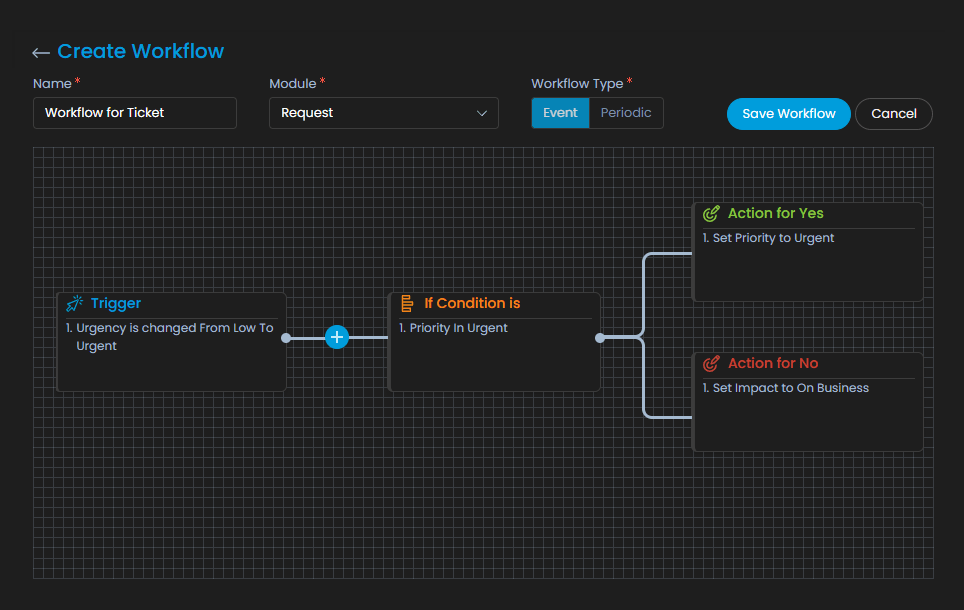This screenshot has height=610, width=964.
Task: Switch workflow type to Periodic
Action: [626, 113]
